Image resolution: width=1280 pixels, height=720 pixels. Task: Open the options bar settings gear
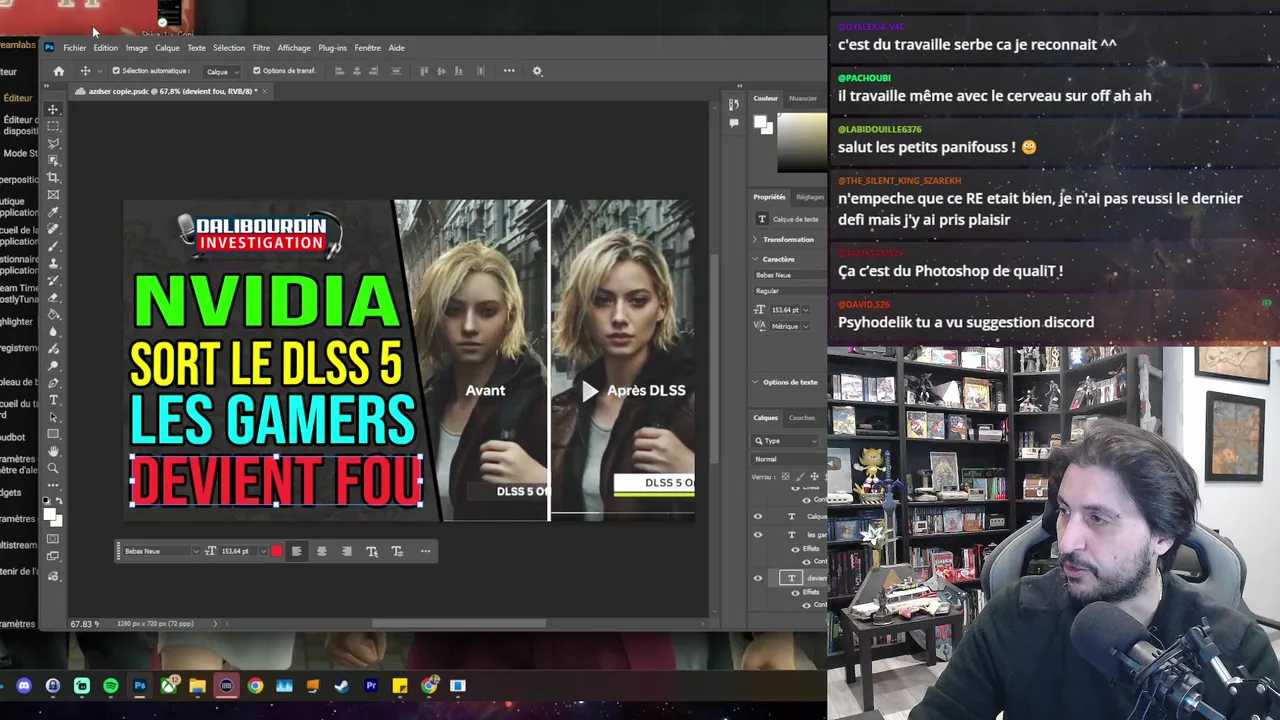pyautogui.click(x=537, y=71)
